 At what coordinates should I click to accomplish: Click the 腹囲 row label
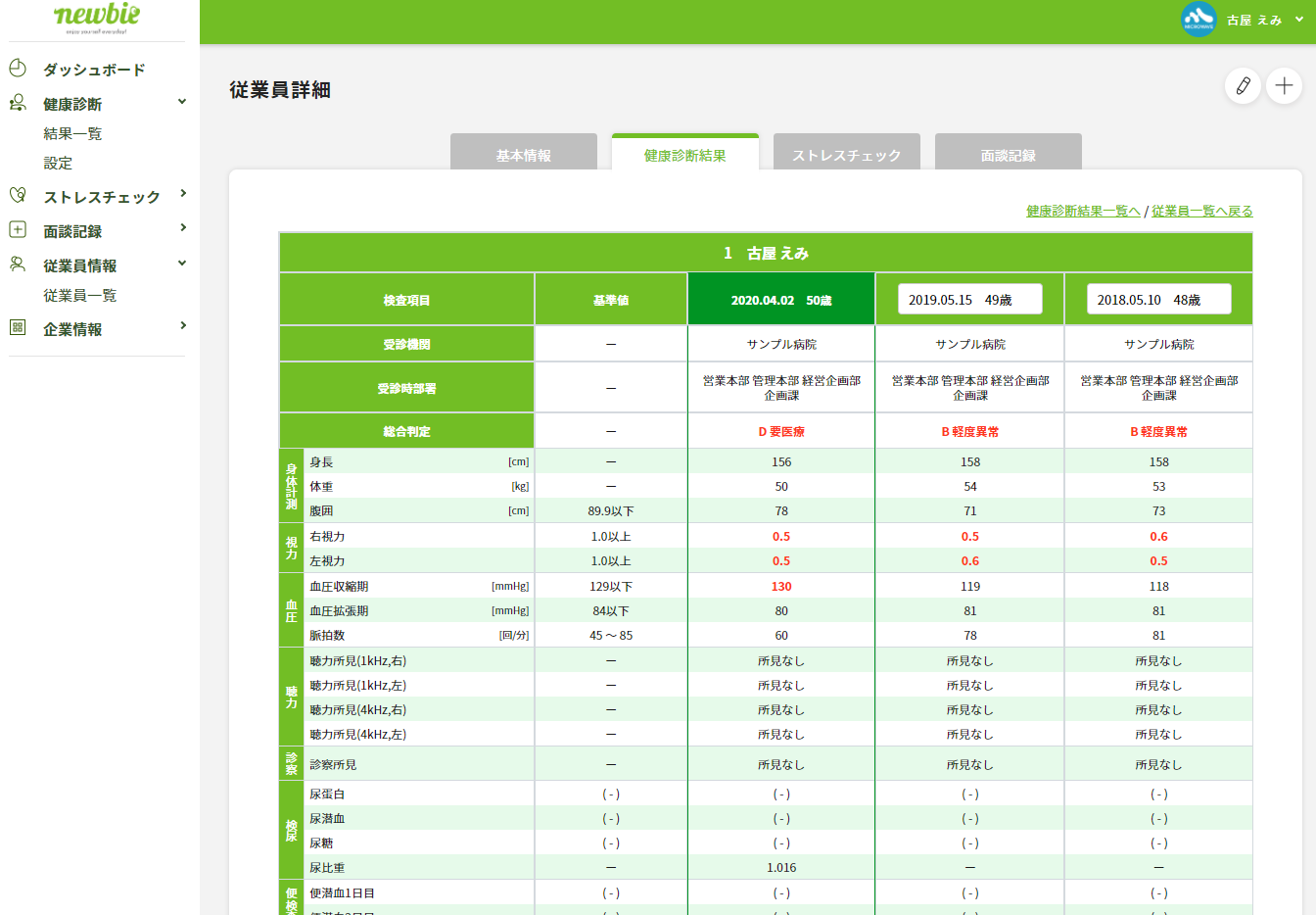coord(321,511)
